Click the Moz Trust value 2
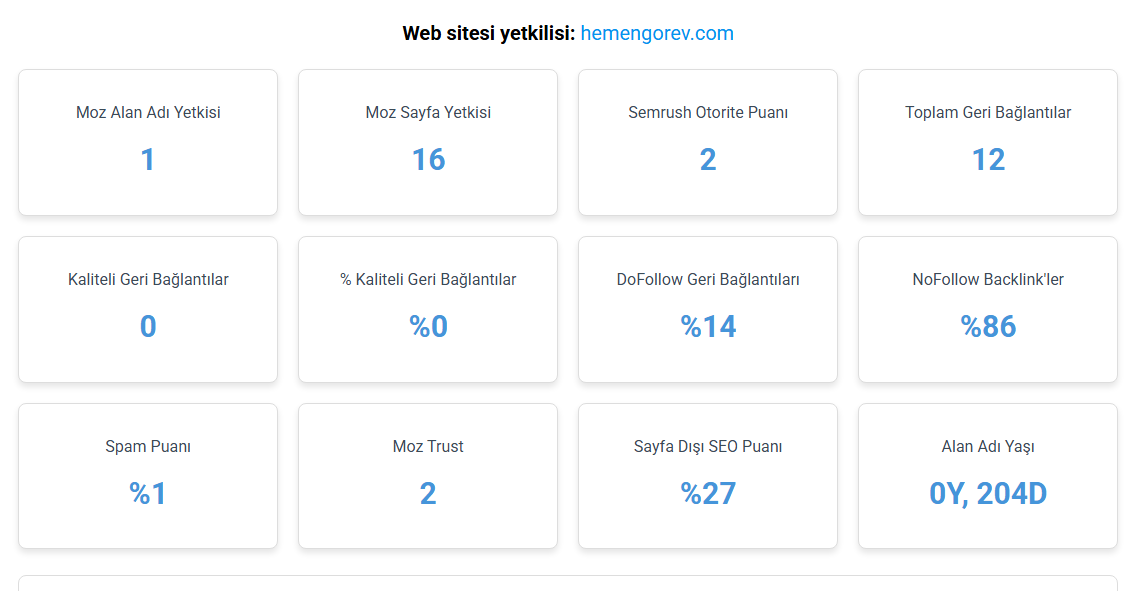Viewport: 1143px width, 591px height. tap(428, 493)
